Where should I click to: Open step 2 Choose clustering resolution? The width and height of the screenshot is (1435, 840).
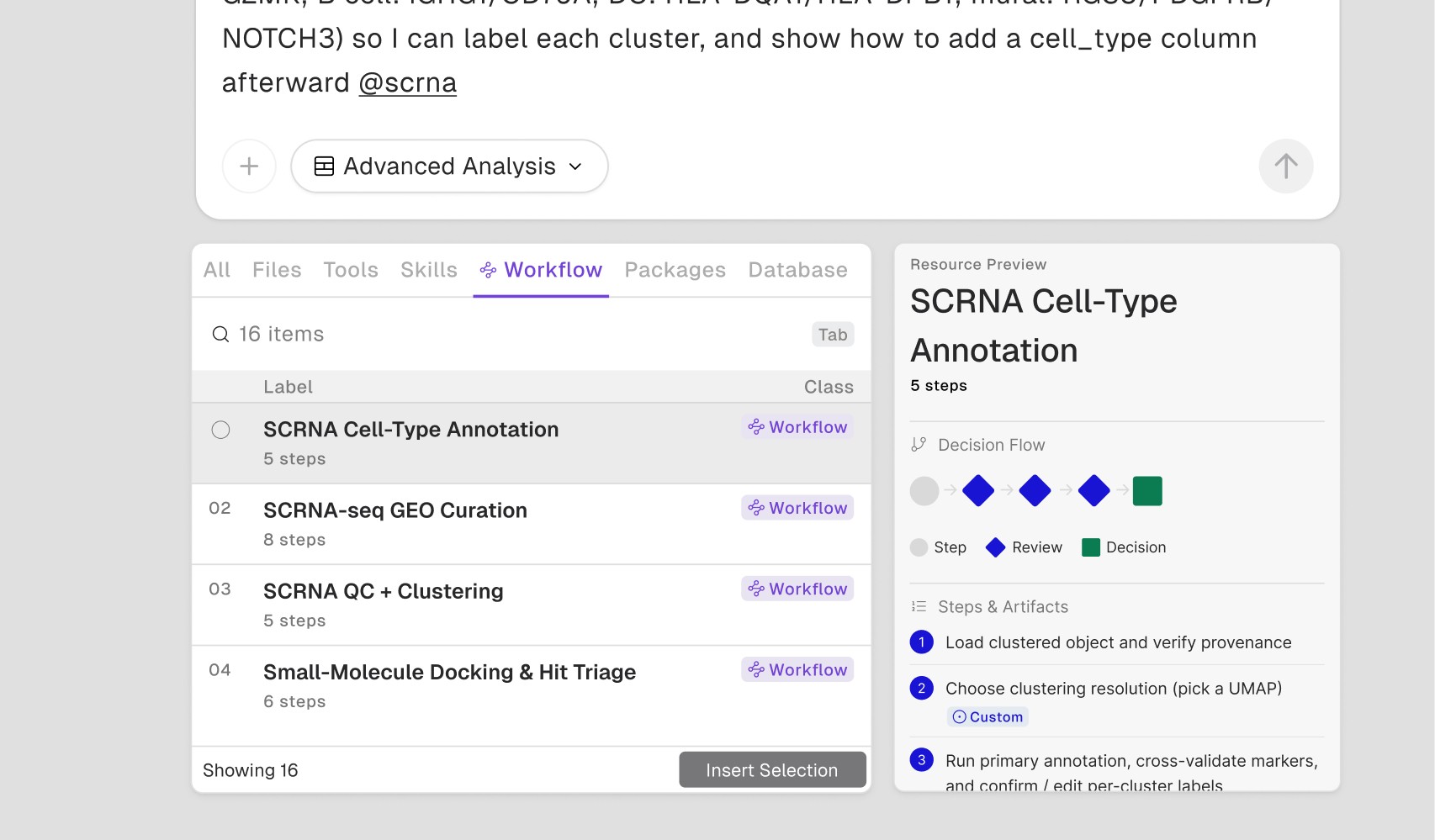point(1117,701)
